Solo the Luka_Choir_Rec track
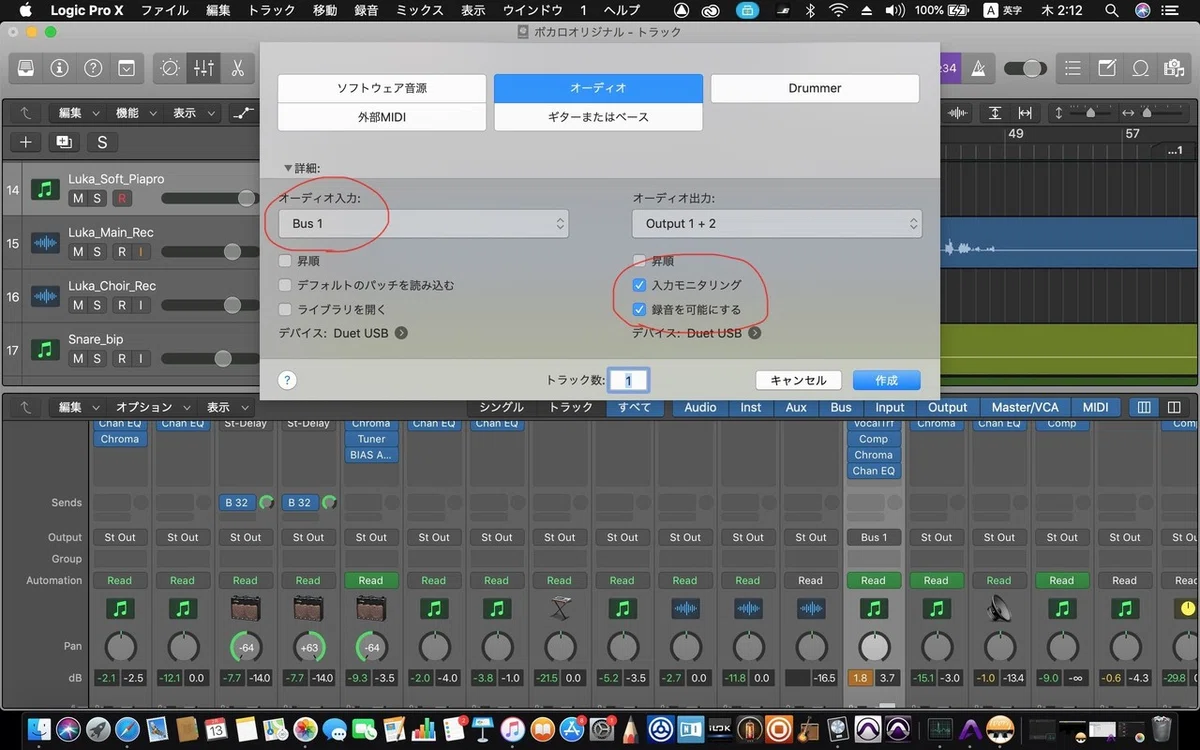The image size is (1200, 750). [98, 305]
